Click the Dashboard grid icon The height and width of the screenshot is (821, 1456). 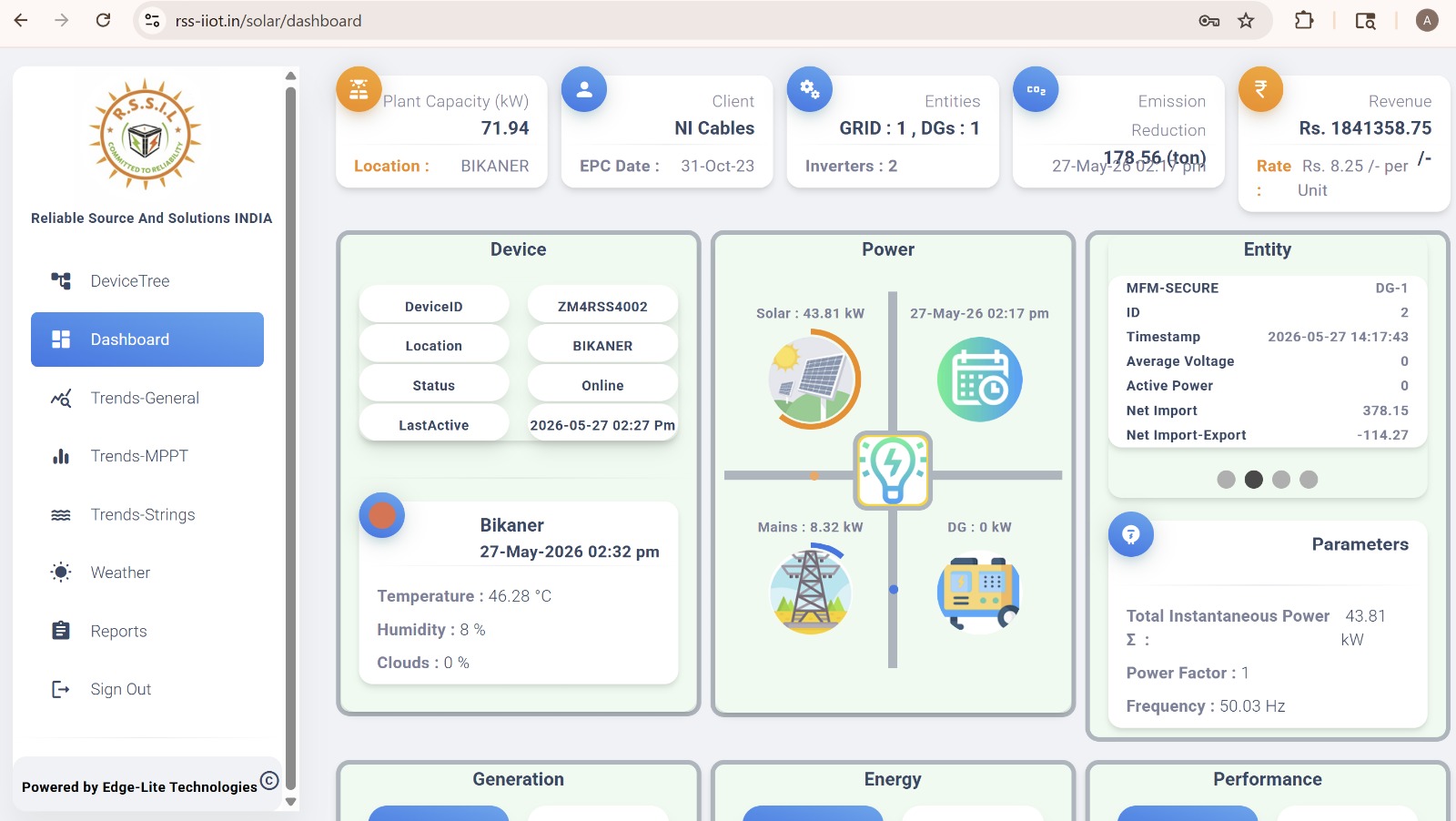tap(61, 340)
